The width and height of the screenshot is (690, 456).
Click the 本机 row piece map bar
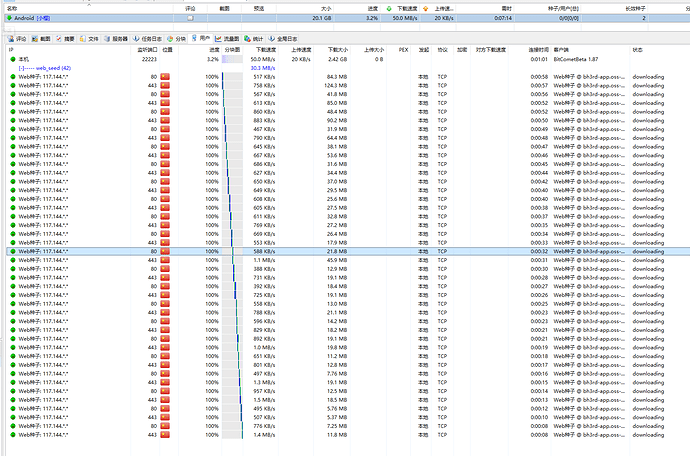pos(232,60)
